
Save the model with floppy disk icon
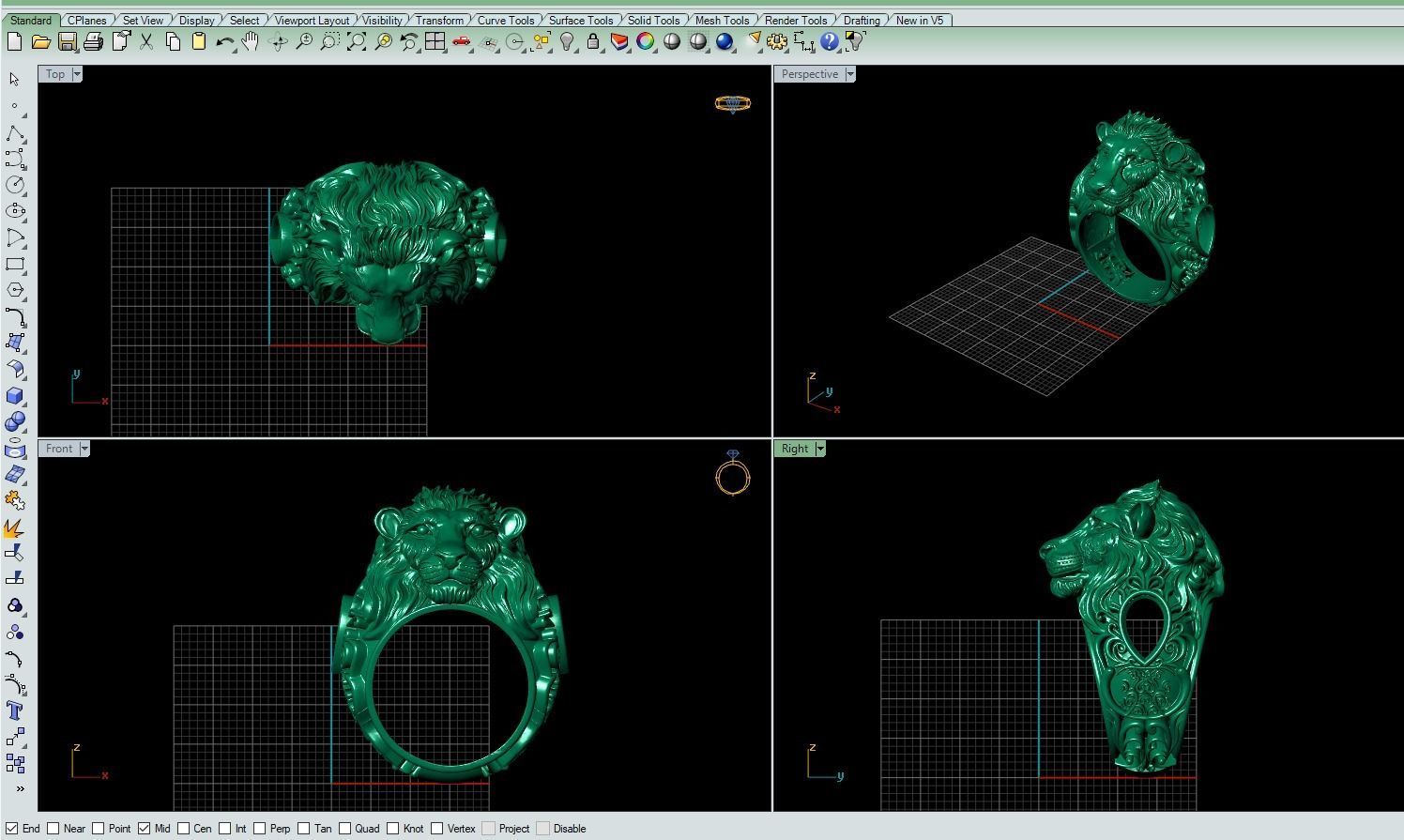(x=67, y=41)
